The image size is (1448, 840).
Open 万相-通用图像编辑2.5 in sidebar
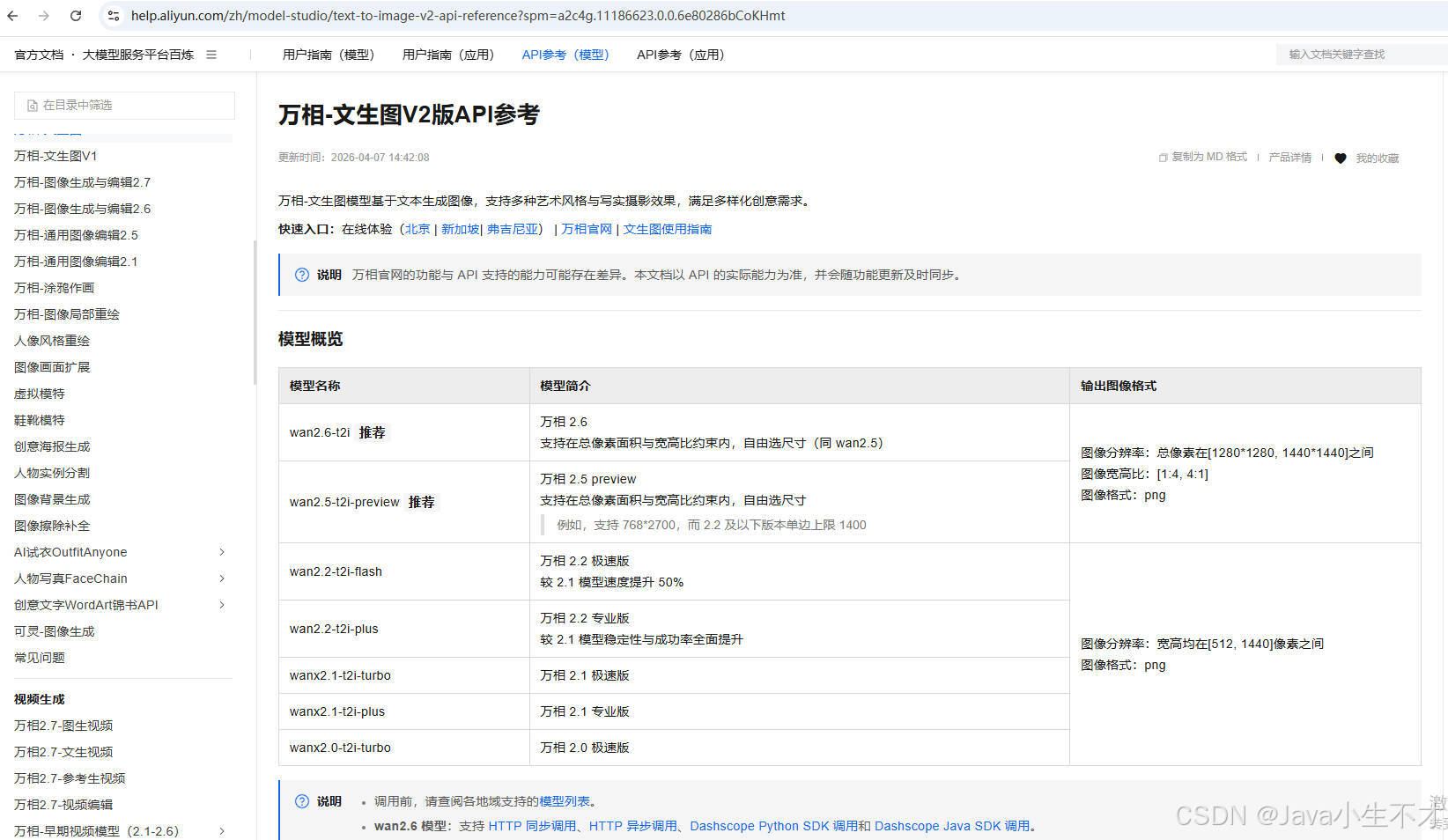point(76,235)
